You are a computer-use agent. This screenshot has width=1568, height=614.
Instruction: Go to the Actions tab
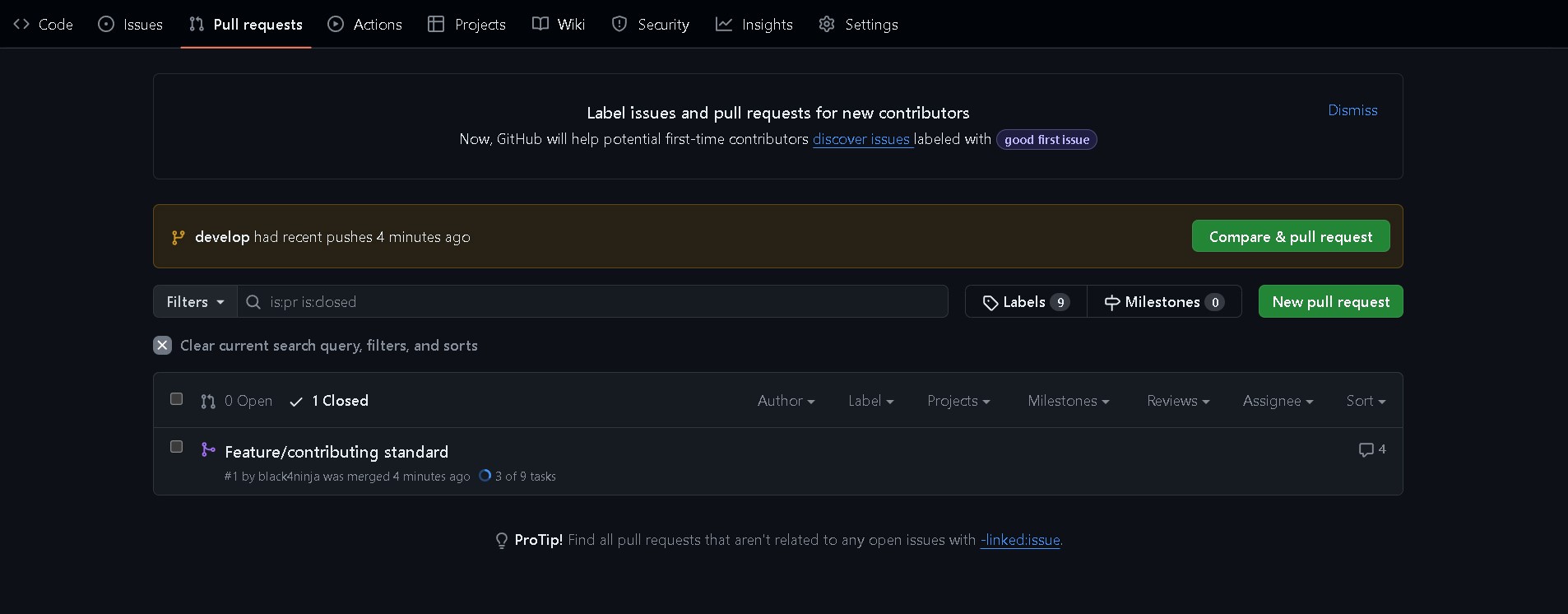coord(365,25)
